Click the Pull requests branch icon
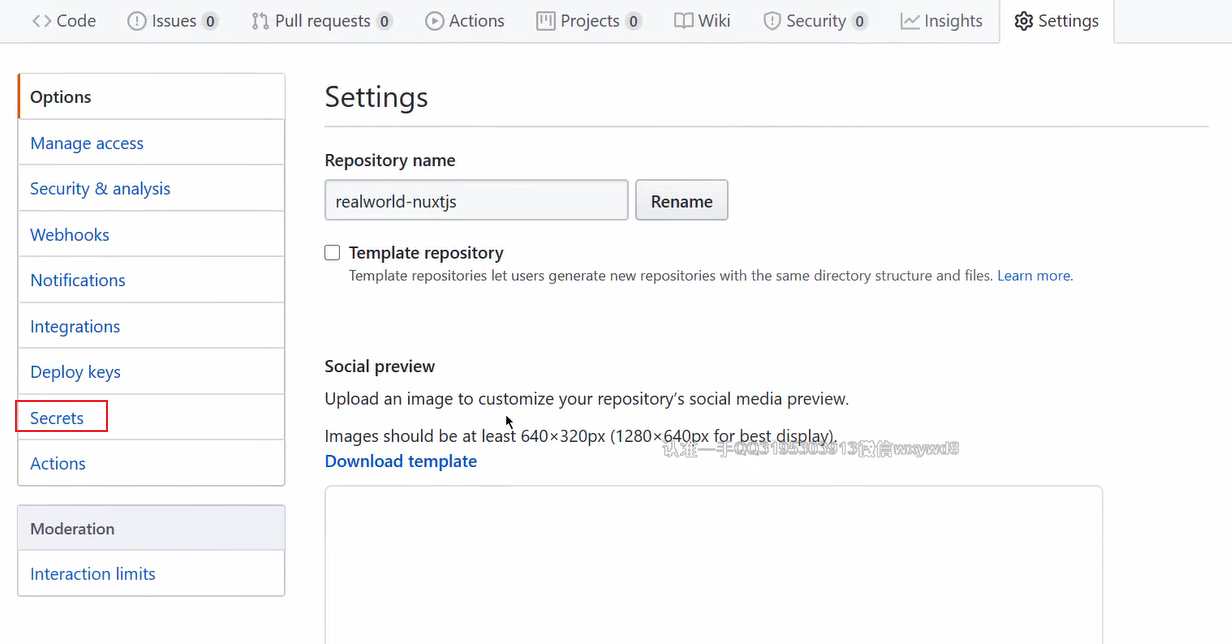Image resolution: width=1232 pixels, height=644 pixels. 260,21
